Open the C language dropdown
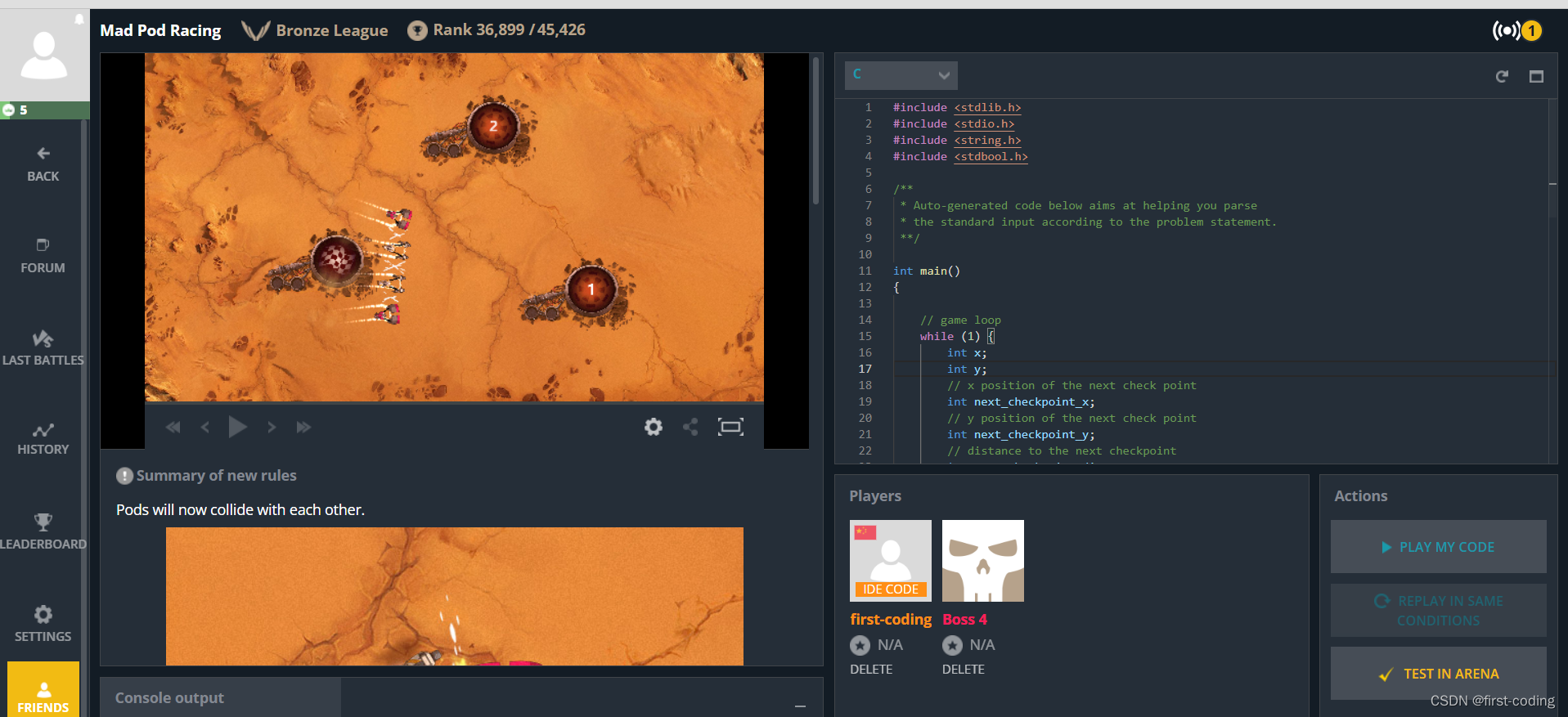Screen dimensions: 1568x717 coord(901,75)
